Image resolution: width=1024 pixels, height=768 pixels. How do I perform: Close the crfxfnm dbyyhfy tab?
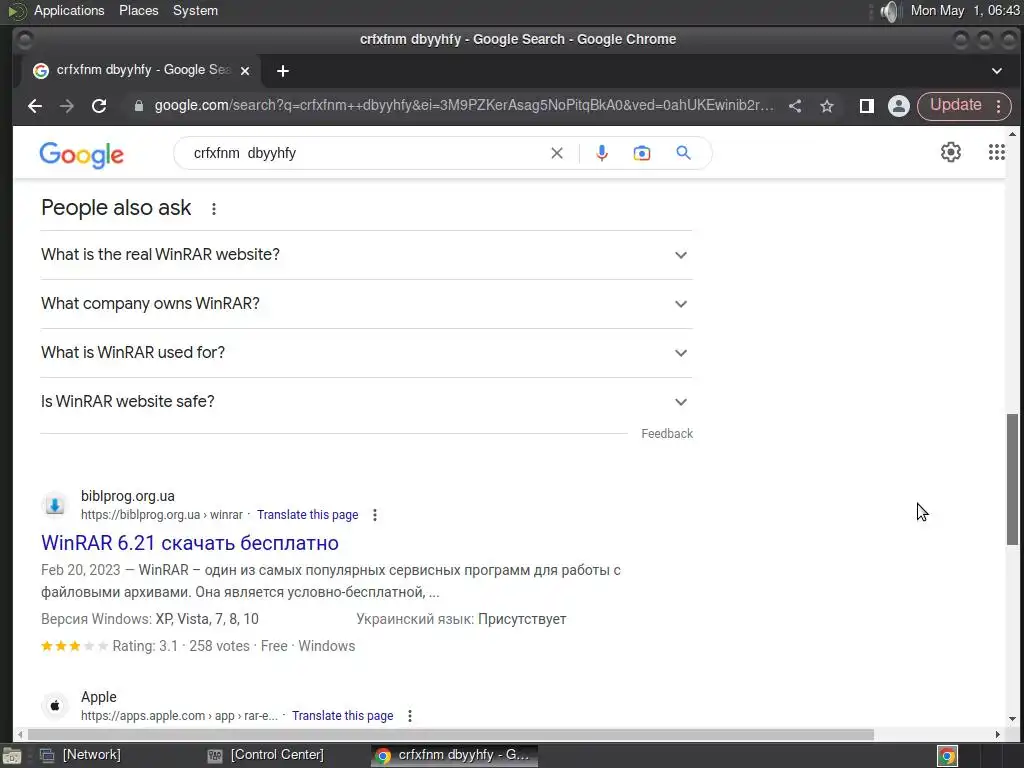pos(245,71)
